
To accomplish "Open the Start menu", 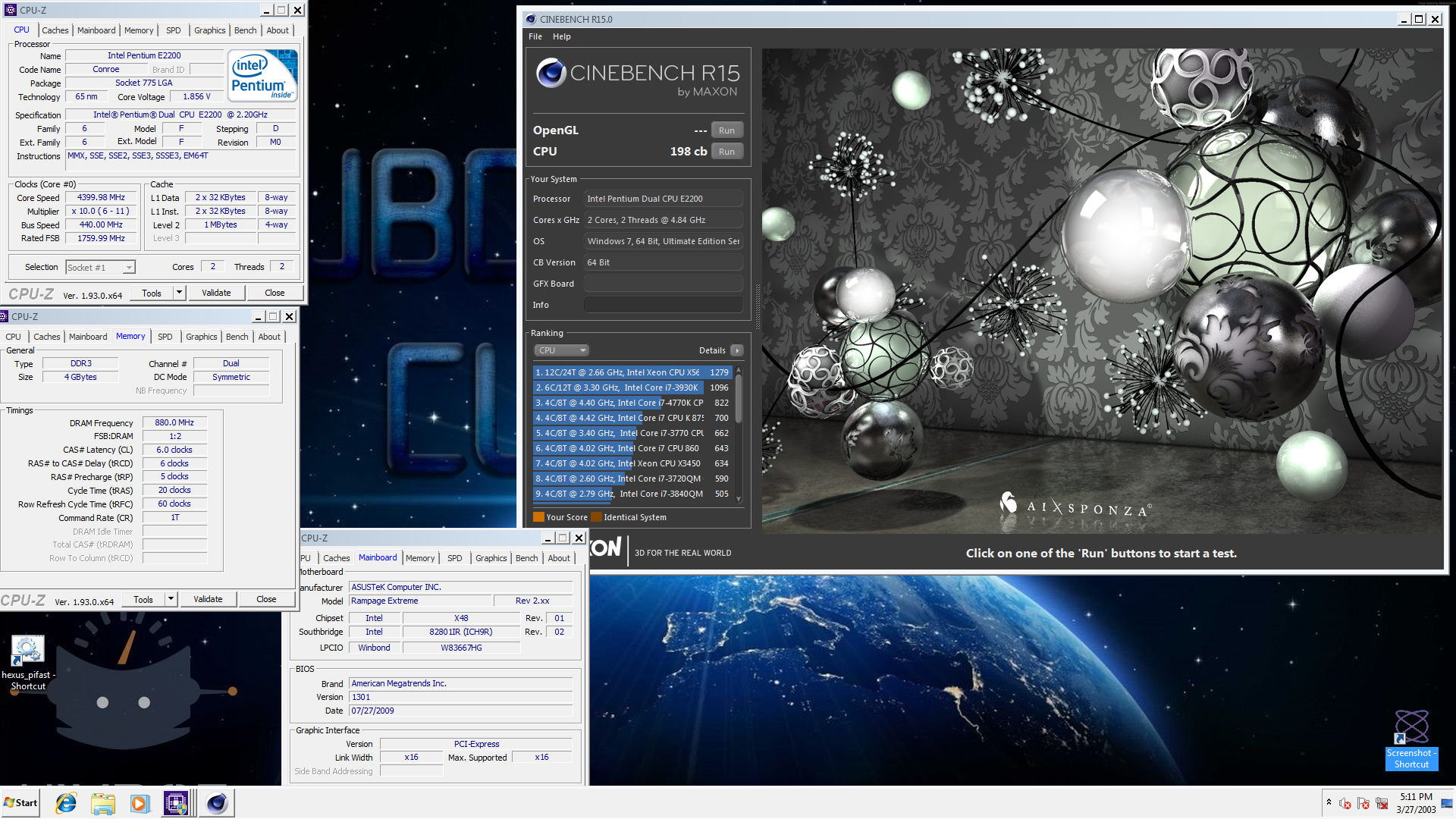I will click(x=20, y=803).
